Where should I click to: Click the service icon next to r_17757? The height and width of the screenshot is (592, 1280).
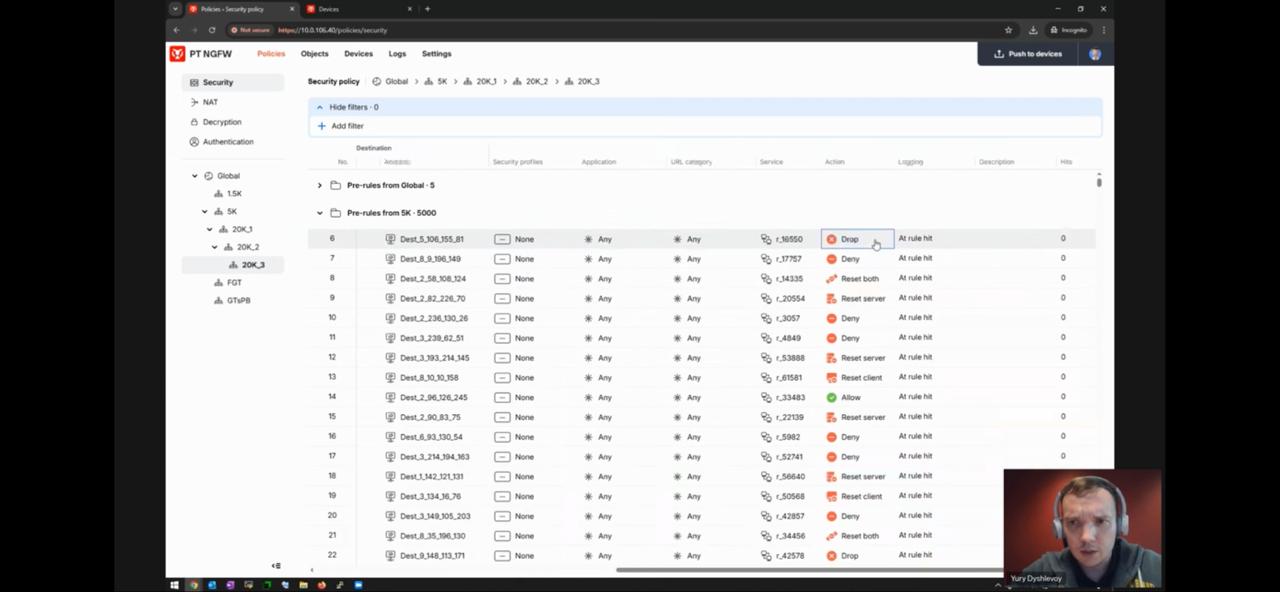tap(766, 259)
